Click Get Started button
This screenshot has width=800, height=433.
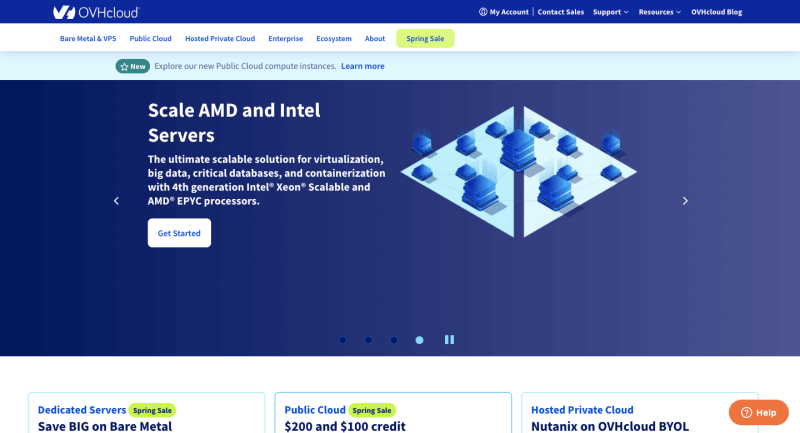pos(179,233)
